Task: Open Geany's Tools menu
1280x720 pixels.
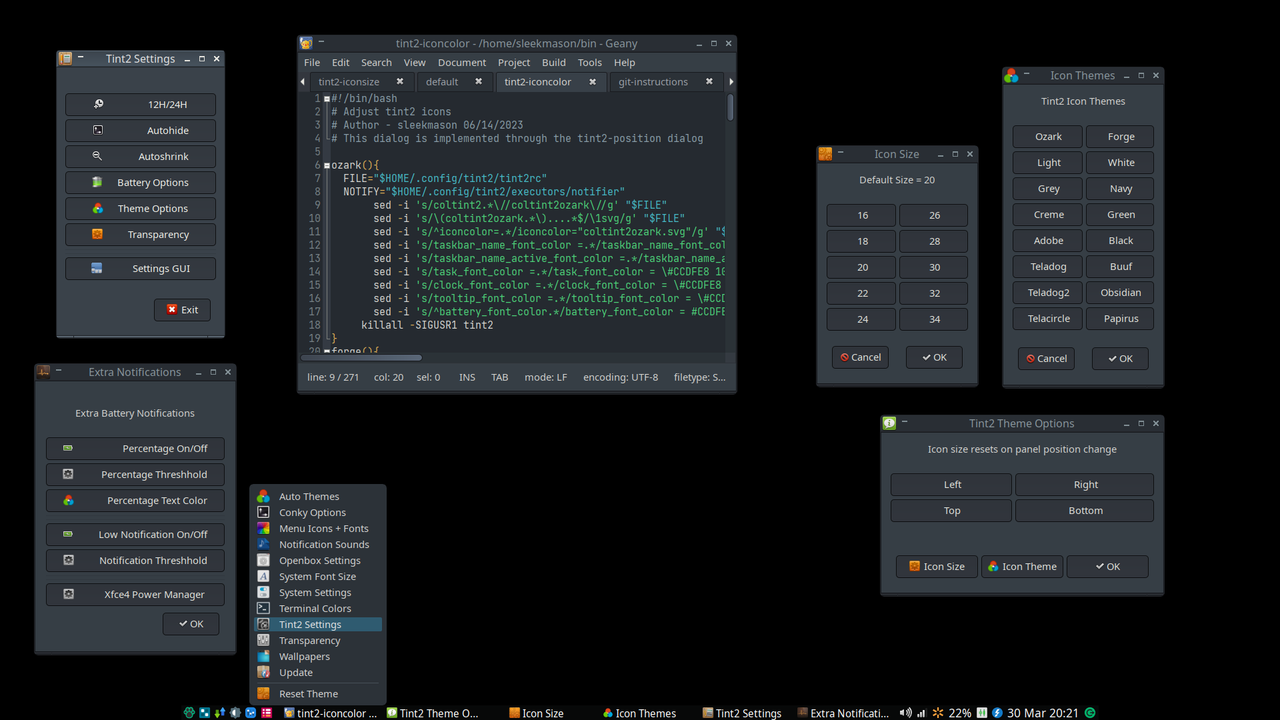Action: [x=590, y=62]
